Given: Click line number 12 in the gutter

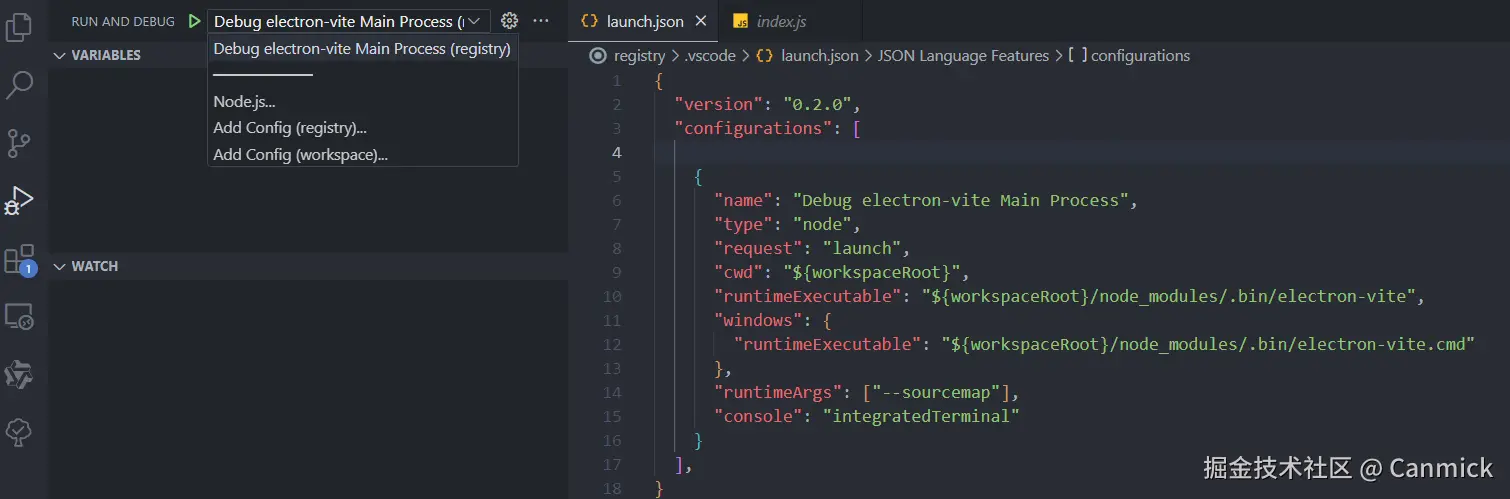Looking at the screenshot, I should click(x=612, y=344).
